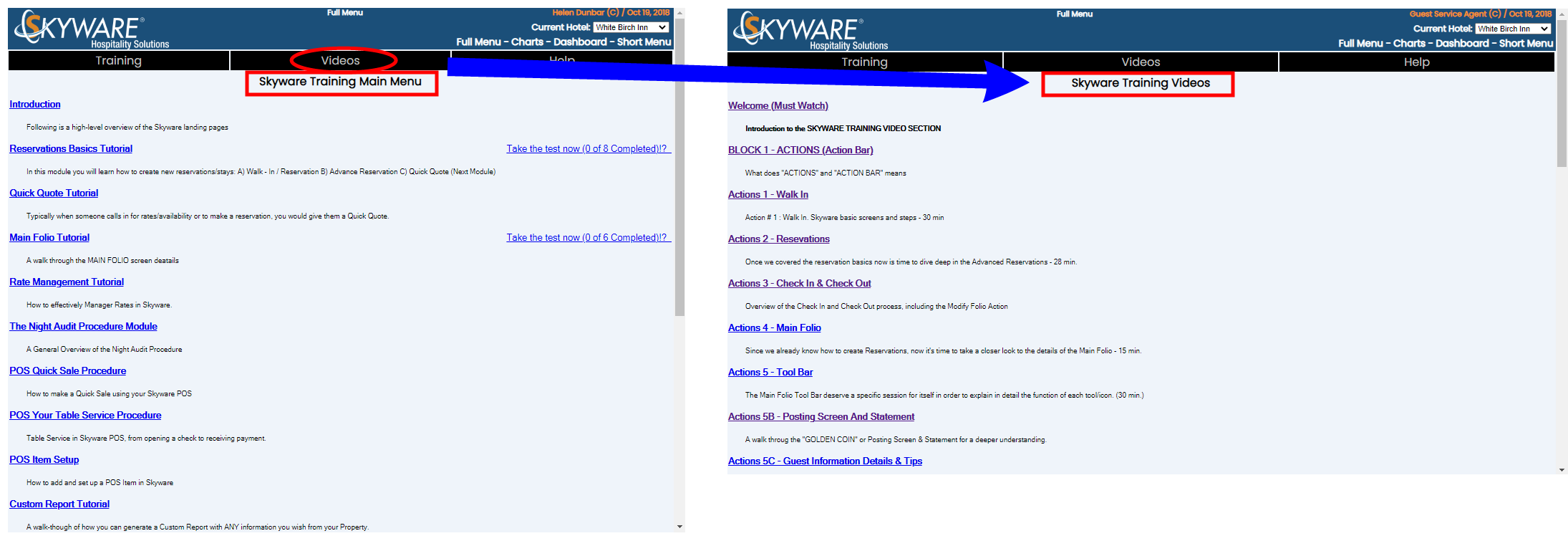Click Dashboard link in the left panel header
Viewport: 1568px width, 541px height.
580,42
